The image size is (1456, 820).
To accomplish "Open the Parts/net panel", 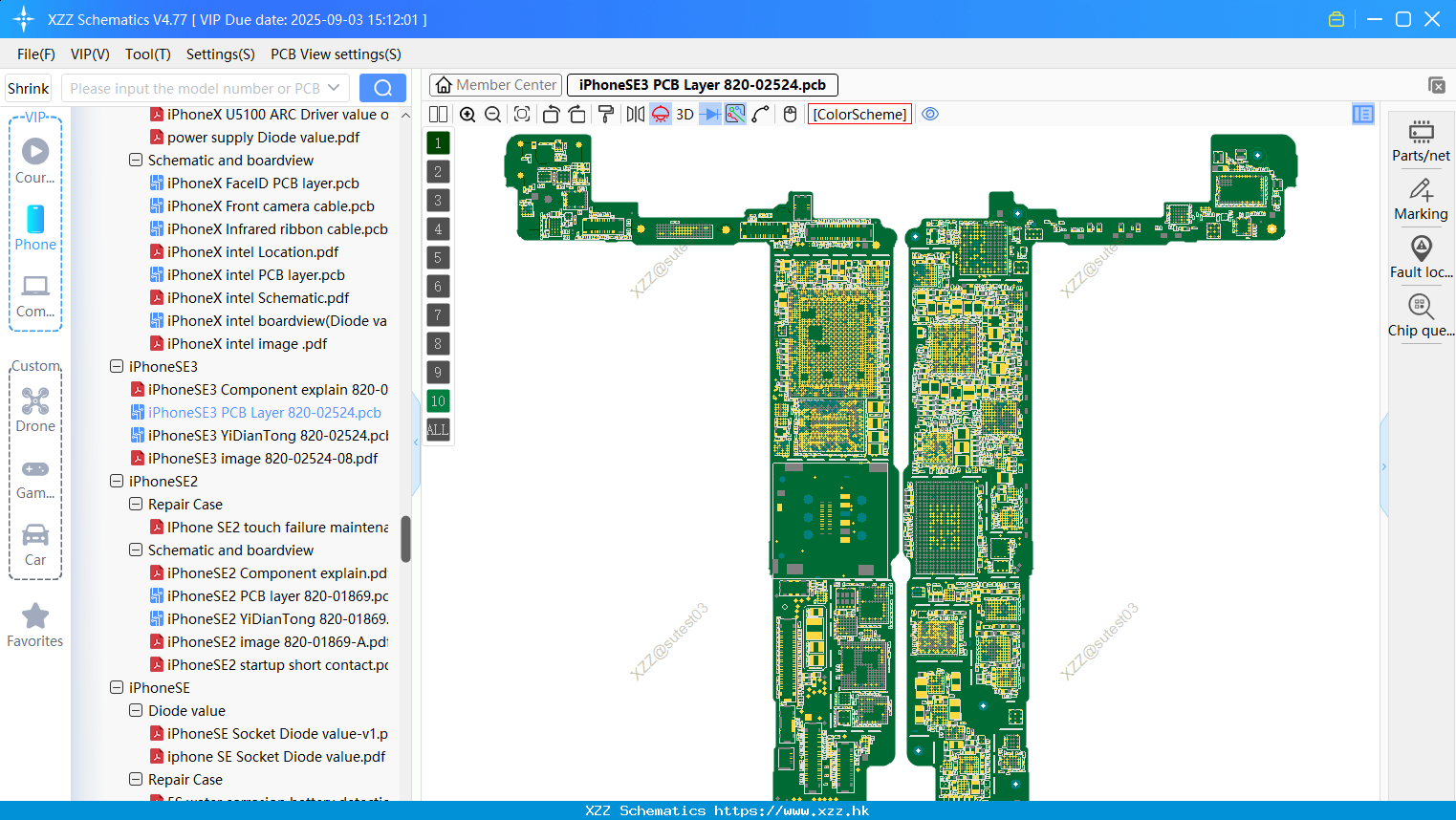I will point(1421,140).
